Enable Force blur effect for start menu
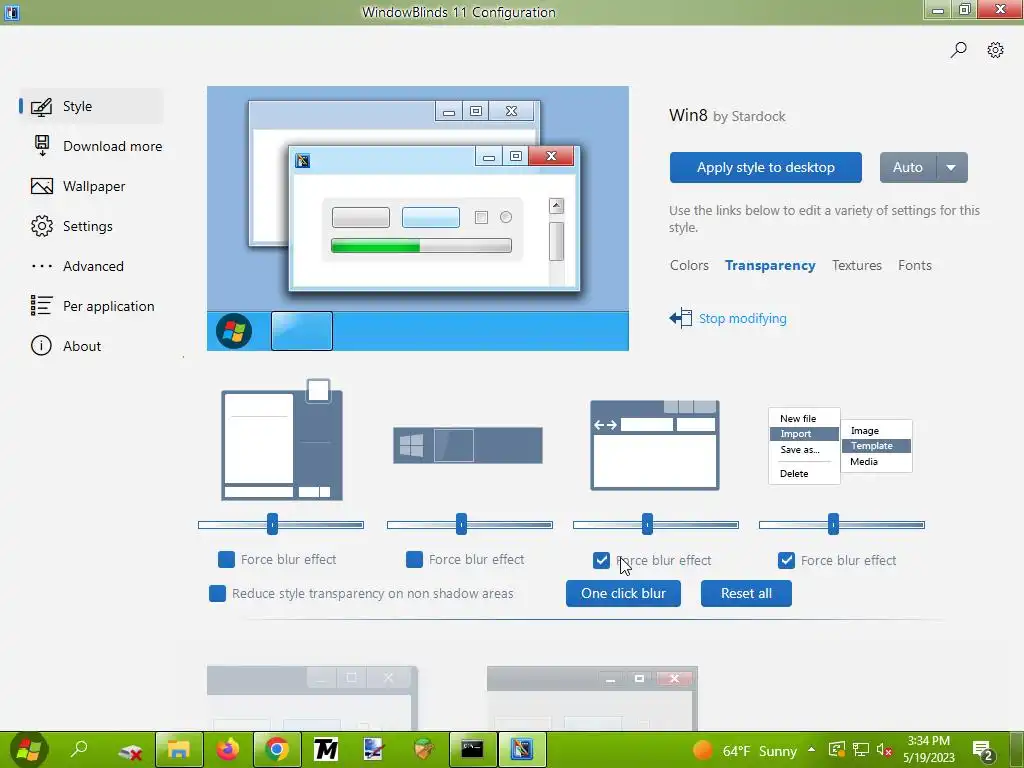This screenshot has height=768, width=1024. coord(226,560)
